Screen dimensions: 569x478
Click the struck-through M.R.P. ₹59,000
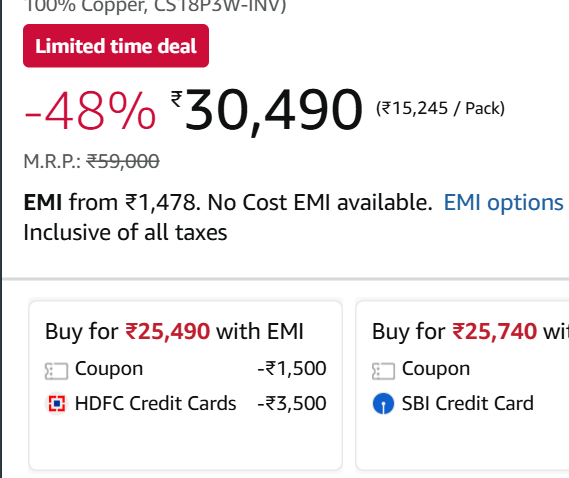click(123, 161)
